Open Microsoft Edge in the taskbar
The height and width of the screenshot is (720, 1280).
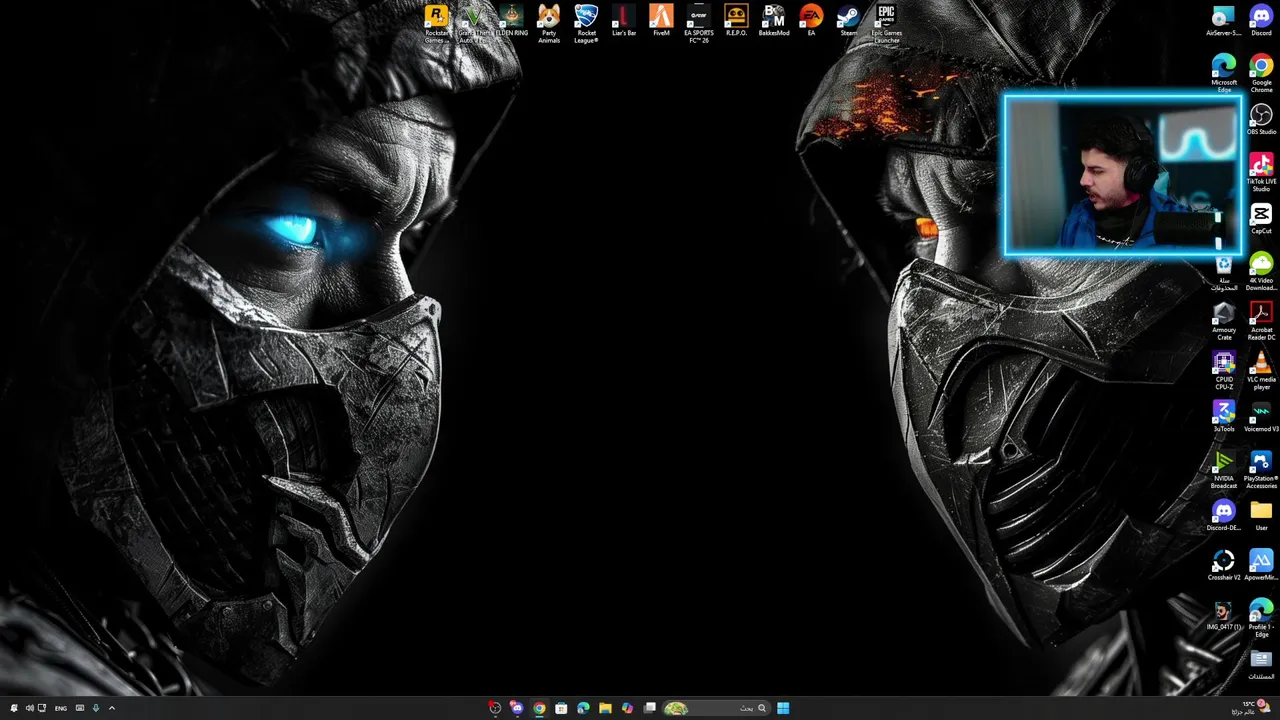[x=583, y=708]
